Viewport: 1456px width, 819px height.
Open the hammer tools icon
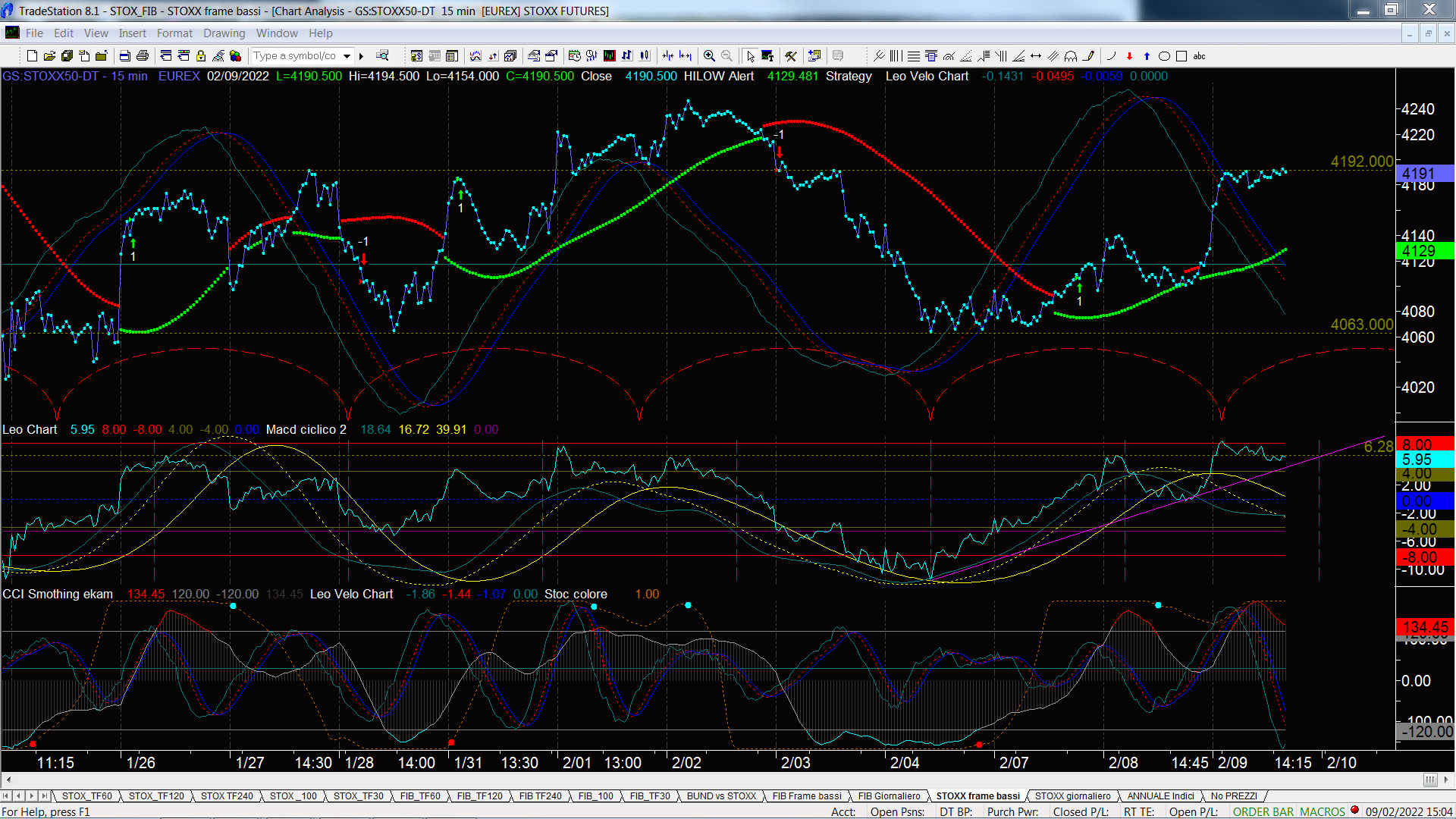coord(791,56)
